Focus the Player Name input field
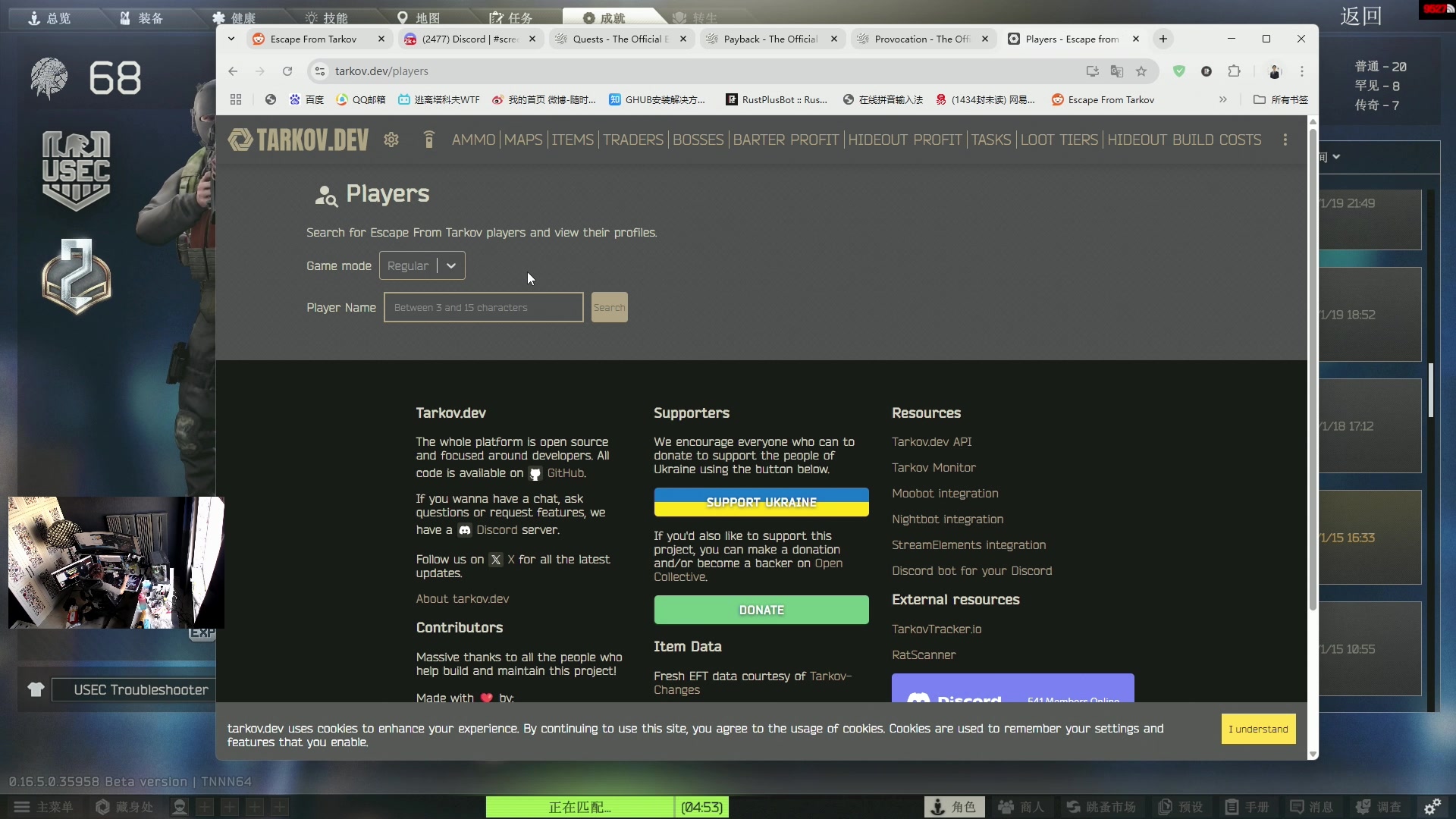Viewport: 1456px width, 819px height. click(483, 307)
